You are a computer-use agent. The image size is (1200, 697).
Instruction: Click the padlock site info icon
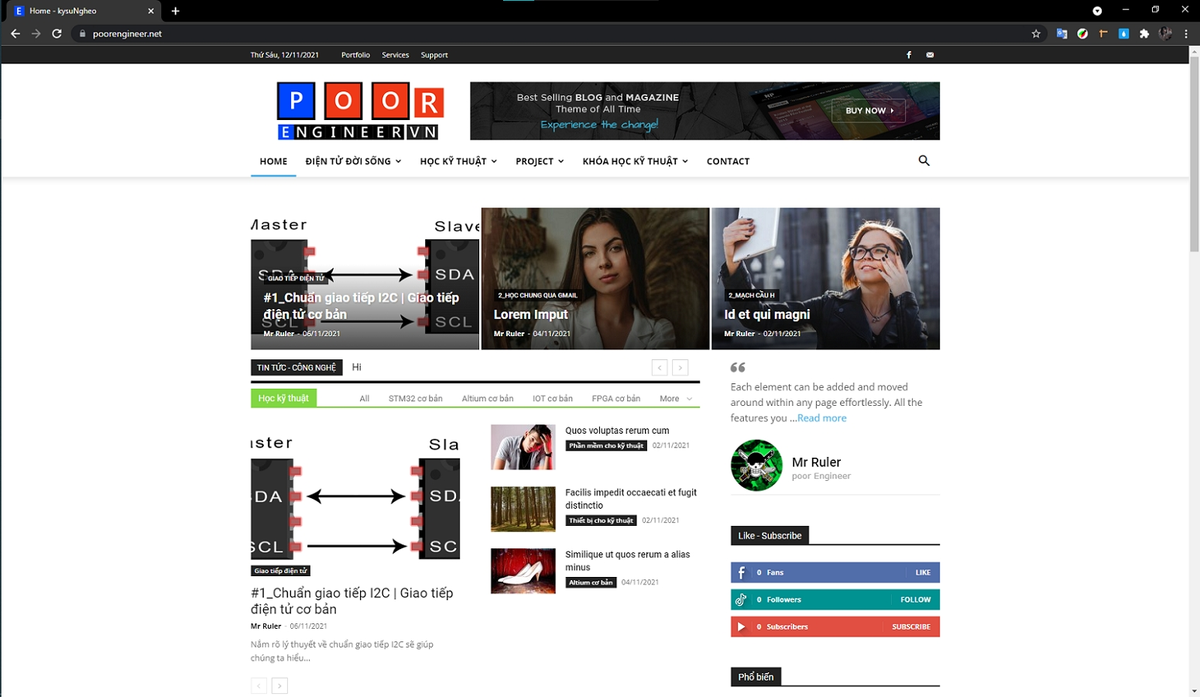point(83,33)
